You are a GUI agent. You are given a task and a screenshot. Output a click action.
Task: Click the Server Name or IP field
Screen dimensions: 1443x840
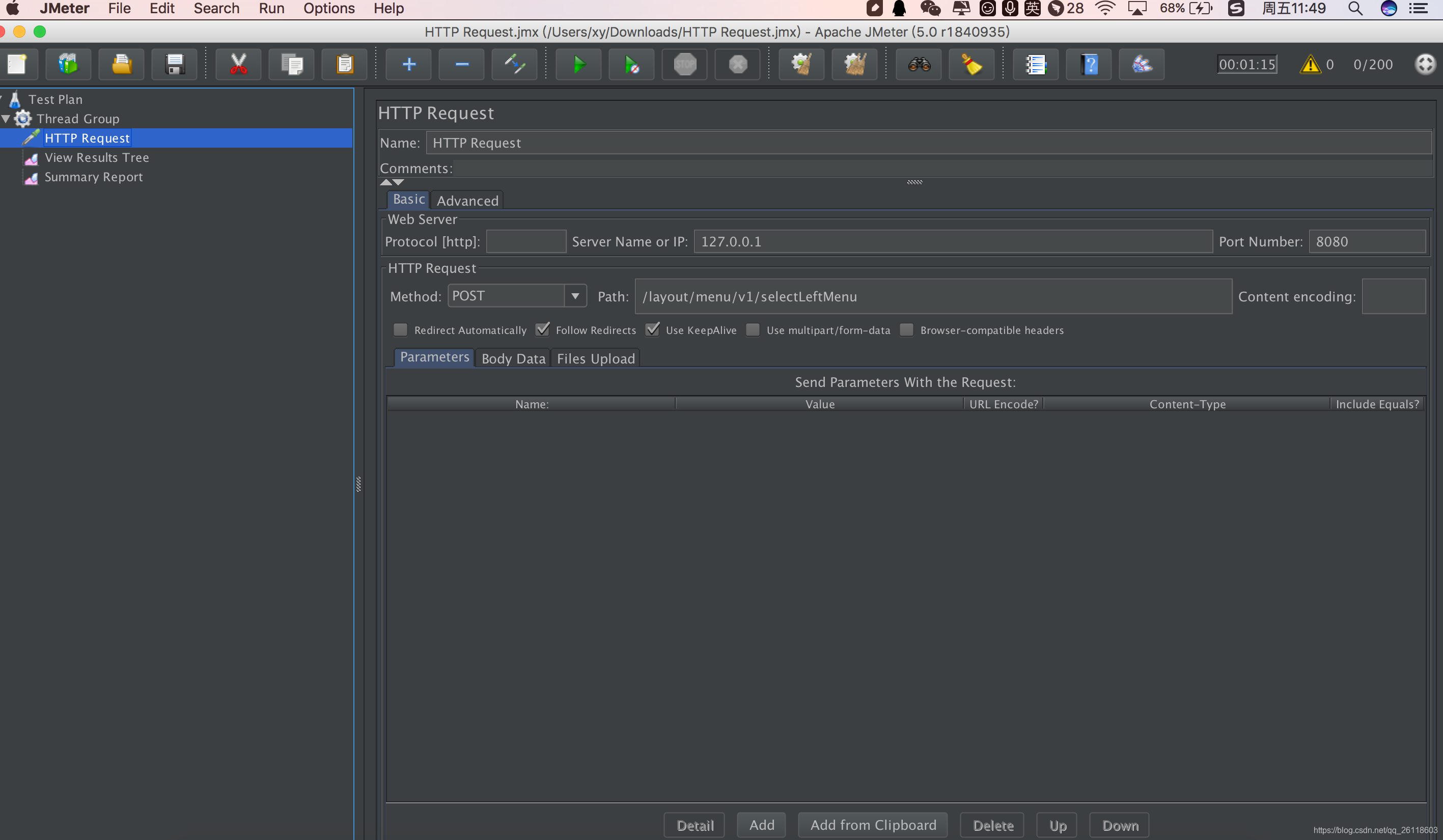tap(953, 242)
